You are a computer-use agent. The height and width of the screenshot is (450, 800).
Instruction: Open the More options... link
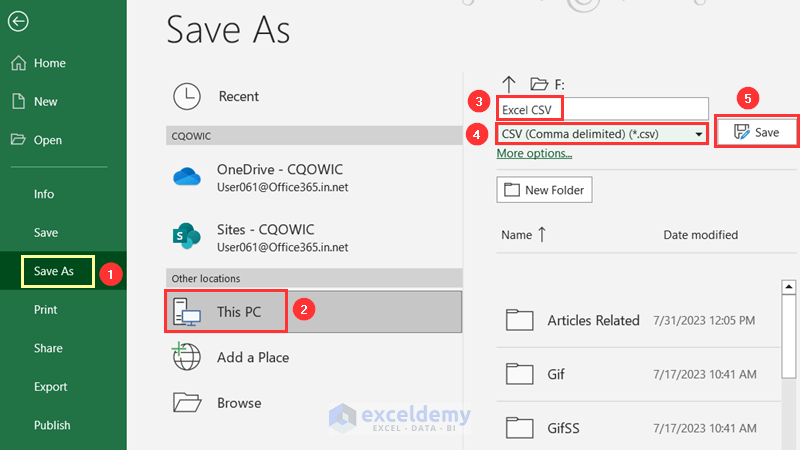tap(534, 153)
